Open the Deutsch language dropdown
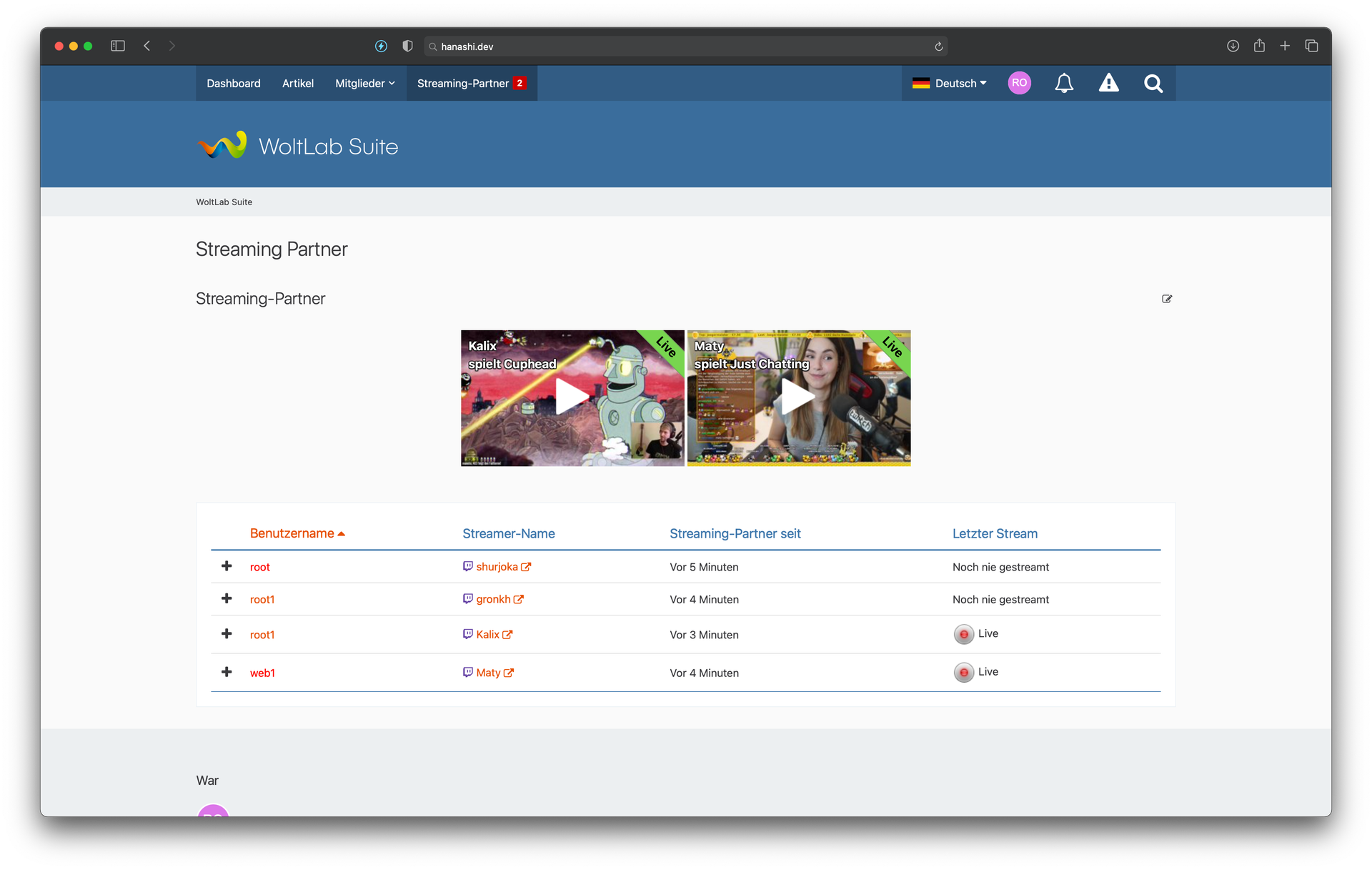The image size is (1372, 870). pyautogui.click(x=950, y=84)
